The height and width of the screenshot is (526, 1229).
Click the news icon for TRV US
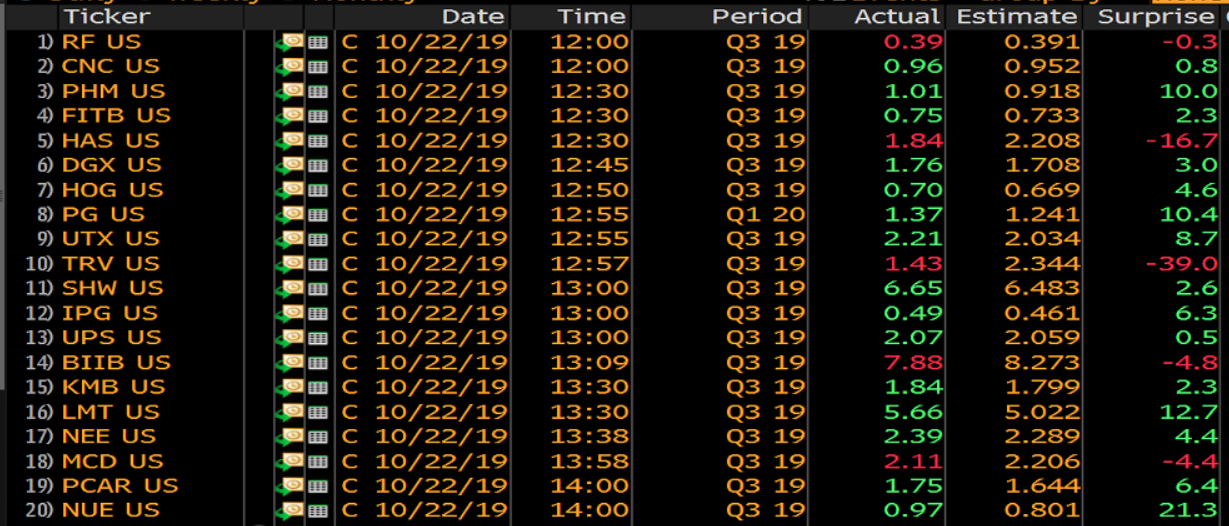tap(289, 264)
